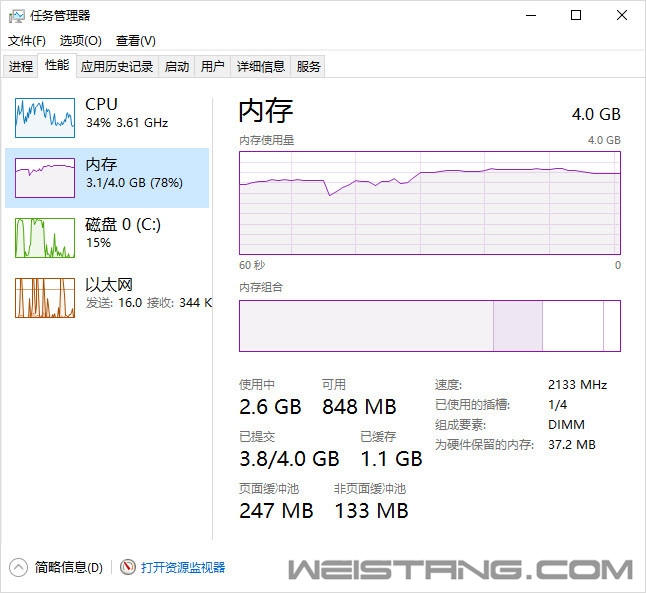Switch to the 进程 tab
Screen dimensions: 646x593
21,66
